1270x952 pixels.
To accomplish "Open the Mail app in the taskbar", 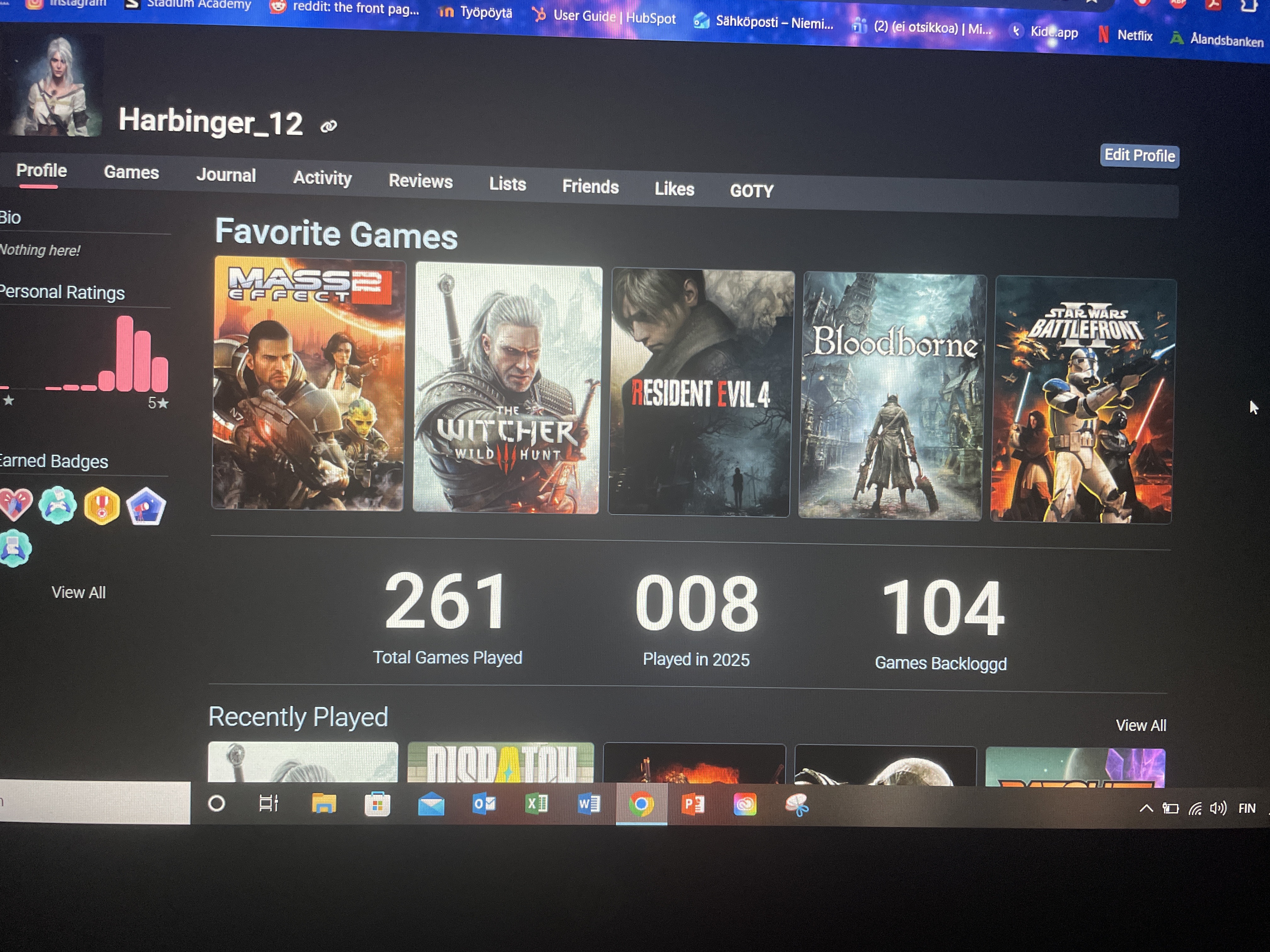I will point(431,805).
